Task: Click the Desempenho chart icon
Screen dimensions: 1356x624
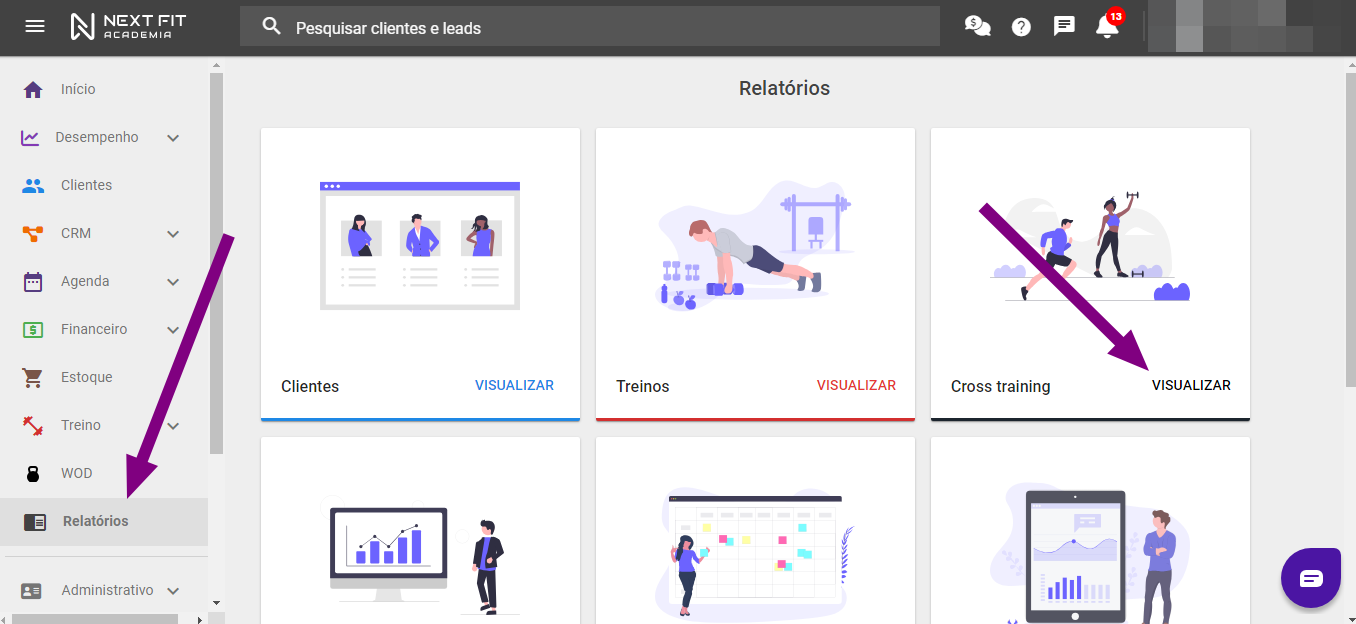Action: pos(30,137)
